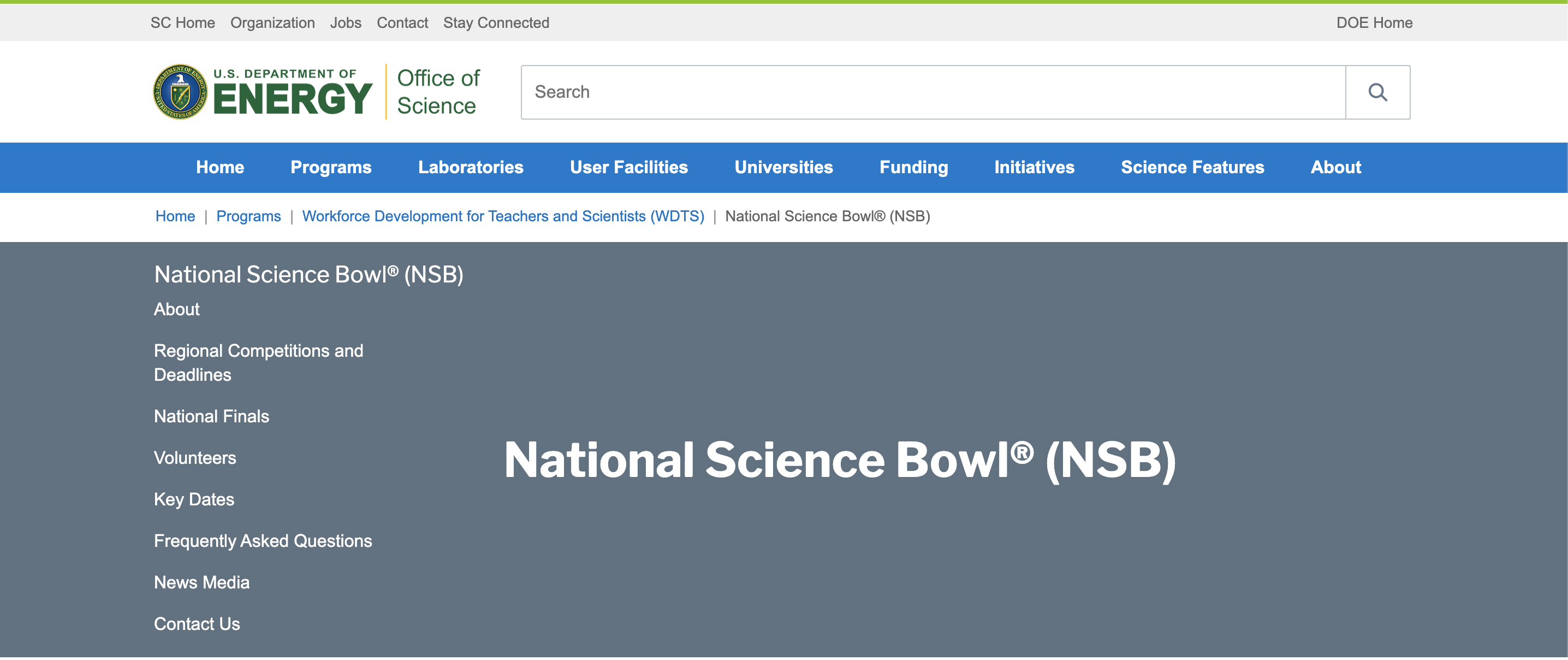
Task: Click the search magnifier icon
Action: click(1377, 92)
